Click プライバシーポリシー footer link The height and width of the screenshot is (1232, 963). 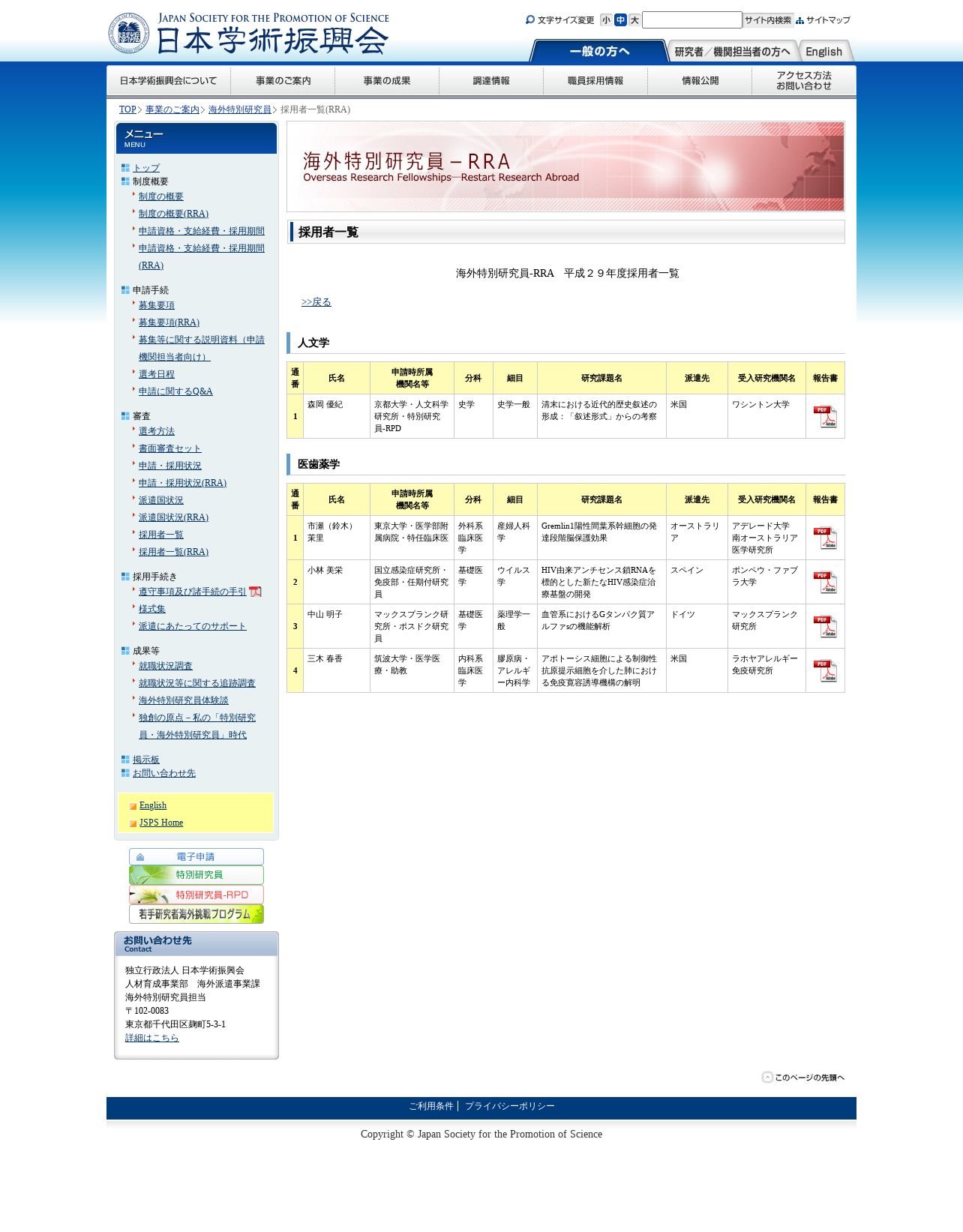pos(510,1106)
